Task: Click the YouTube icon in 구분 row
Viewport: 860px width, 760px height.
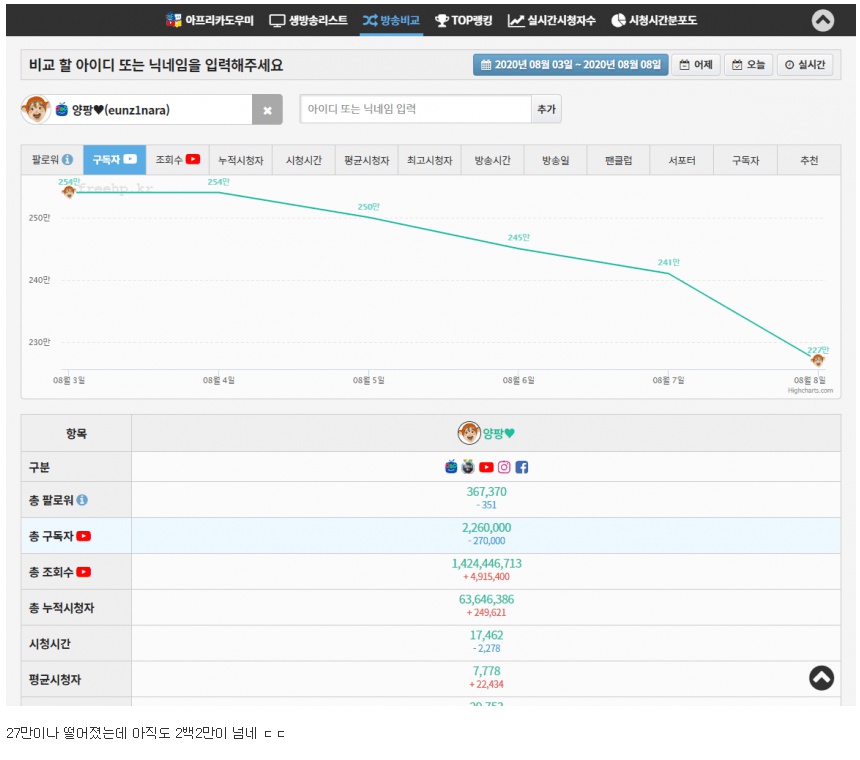Action: [486, 467]
